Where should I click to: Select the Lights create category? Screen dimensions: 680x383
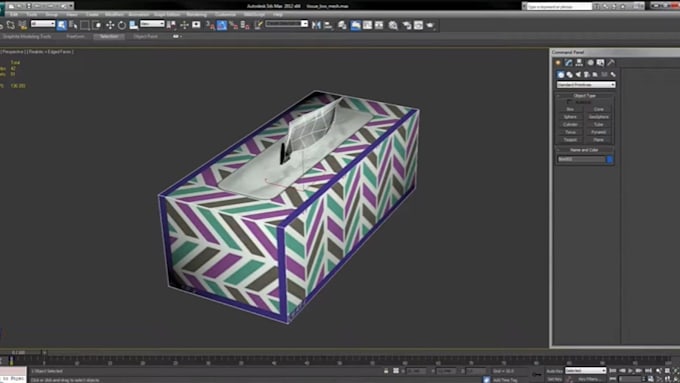[x=578, y=75]
